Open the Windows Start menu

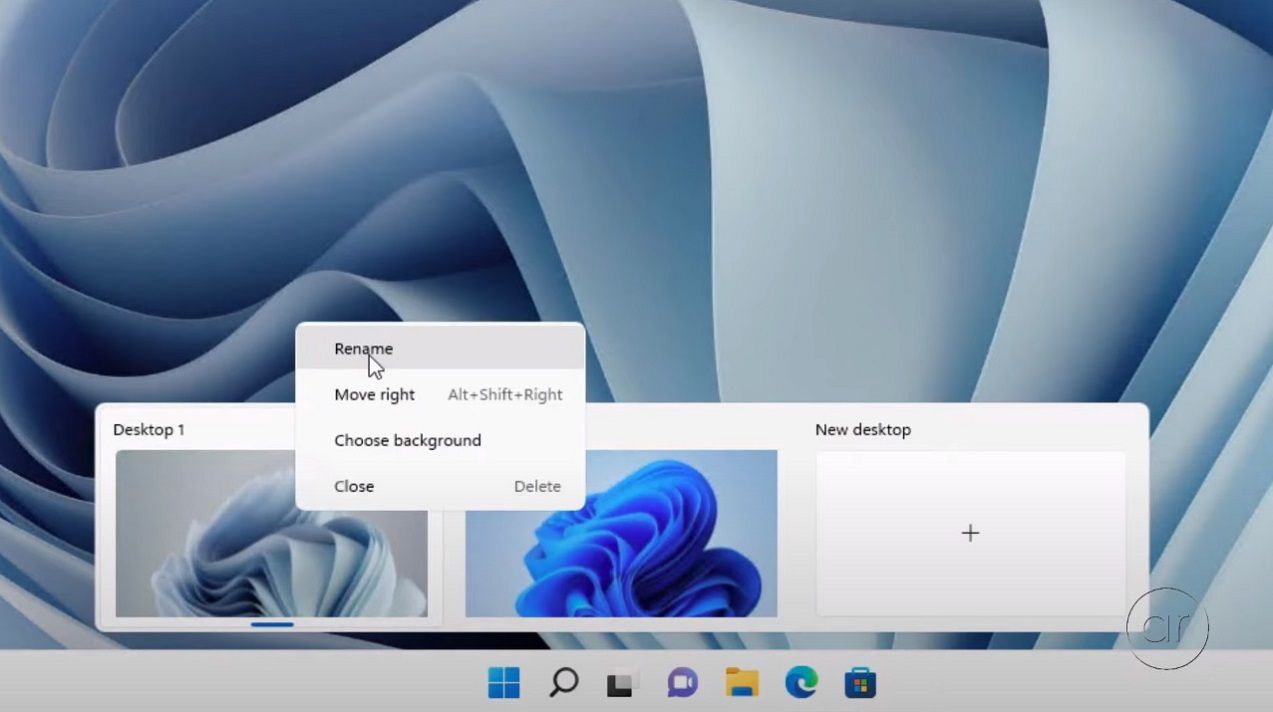click(504, 683)
